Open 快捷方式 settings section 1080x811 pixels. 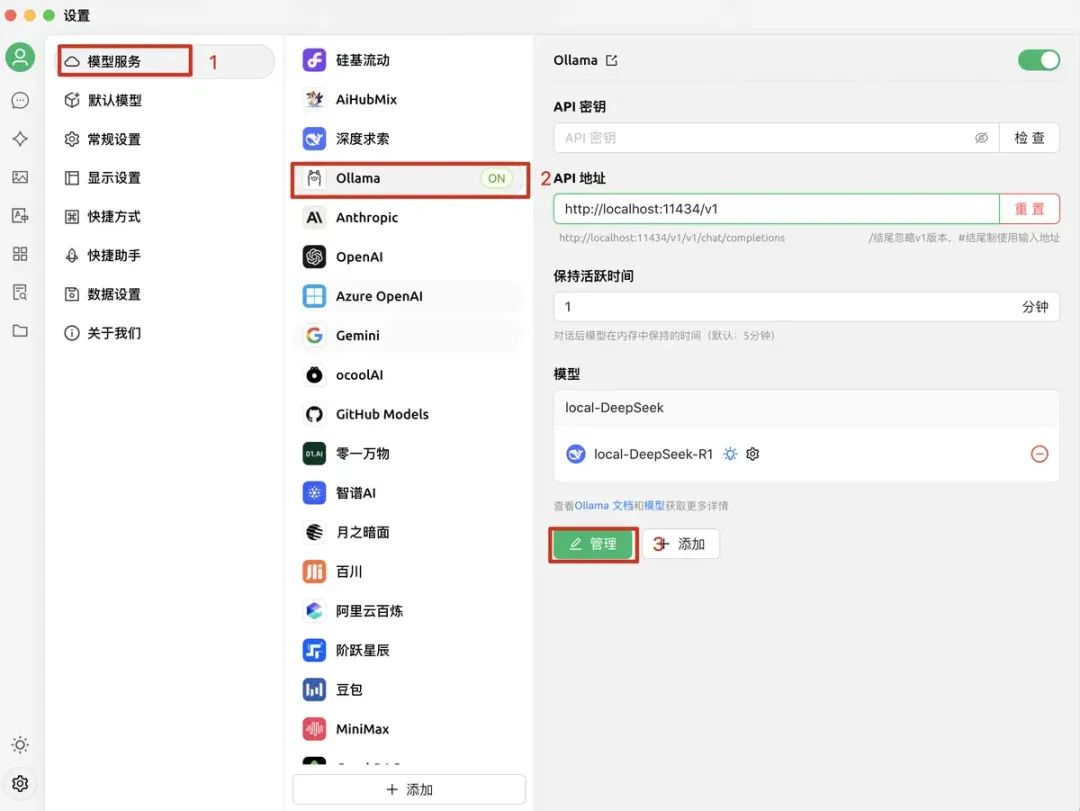pos(164,216)
